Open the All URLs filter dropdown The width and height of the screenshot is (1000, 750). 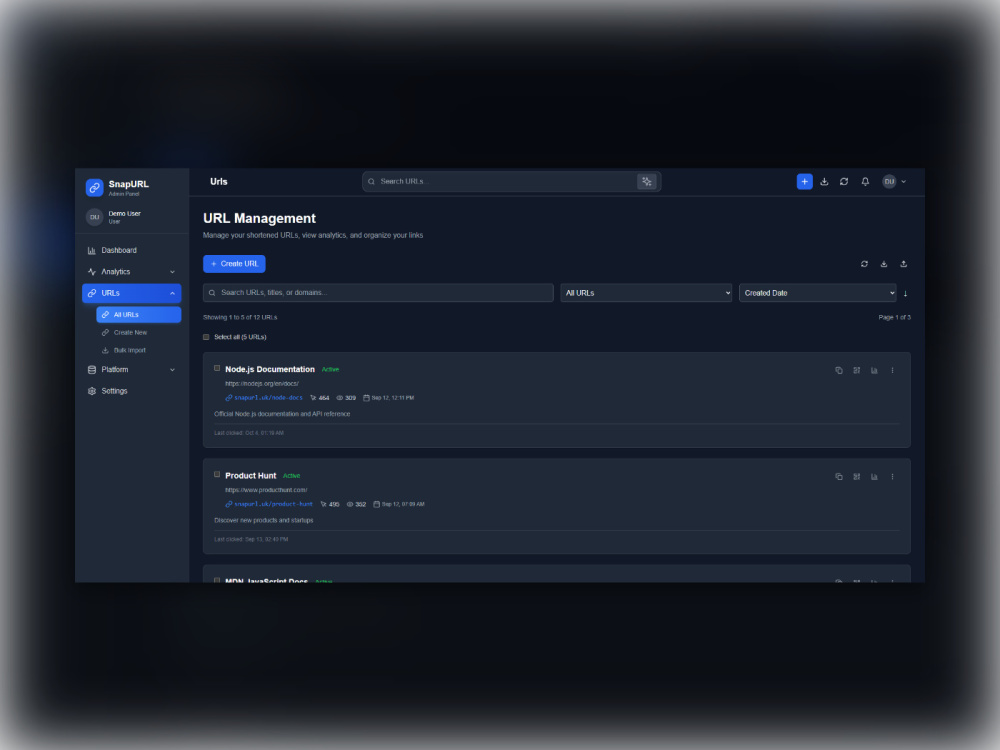646,293
